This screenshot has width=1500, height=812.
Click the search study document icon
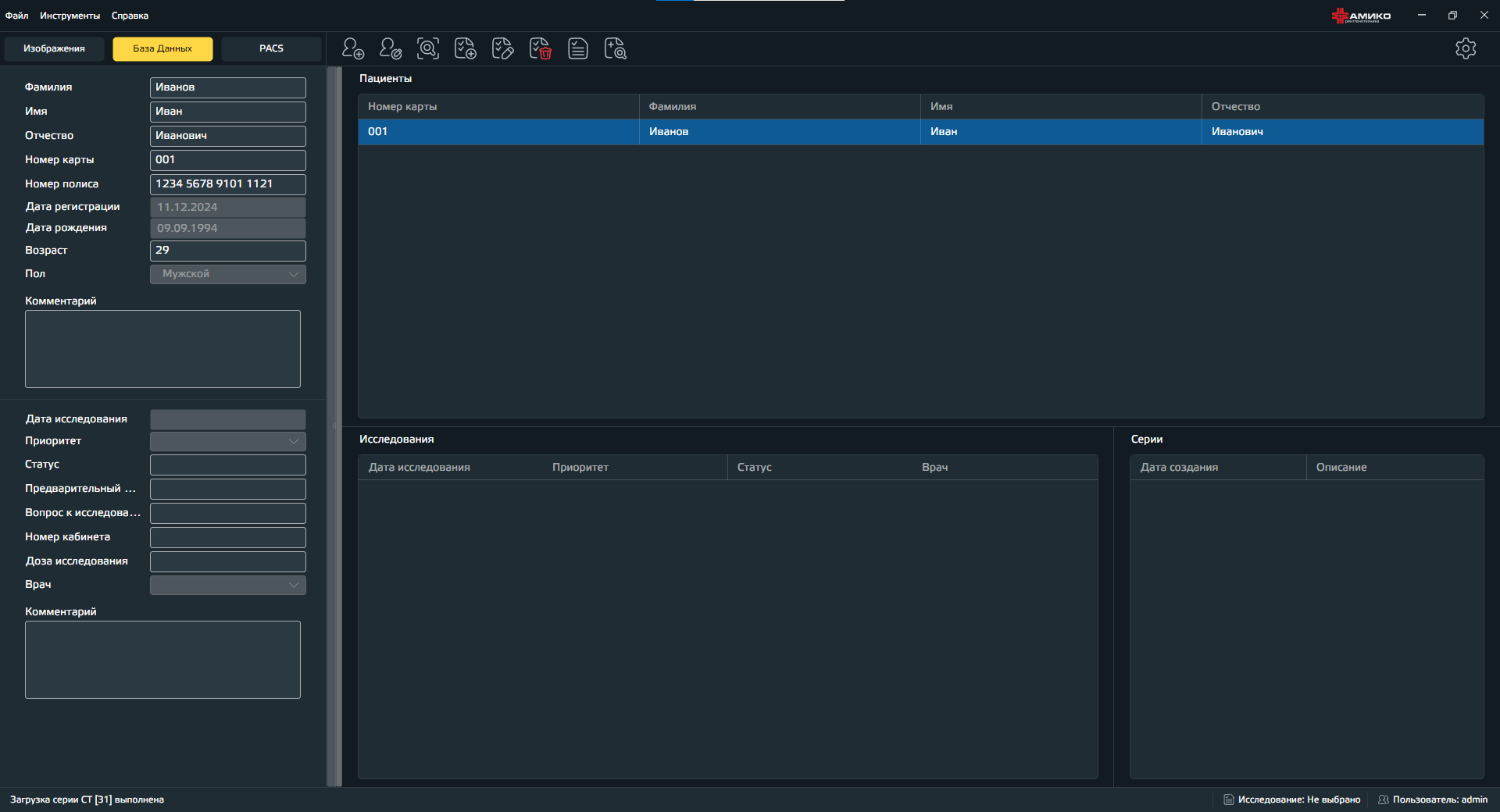pos(616,48)
